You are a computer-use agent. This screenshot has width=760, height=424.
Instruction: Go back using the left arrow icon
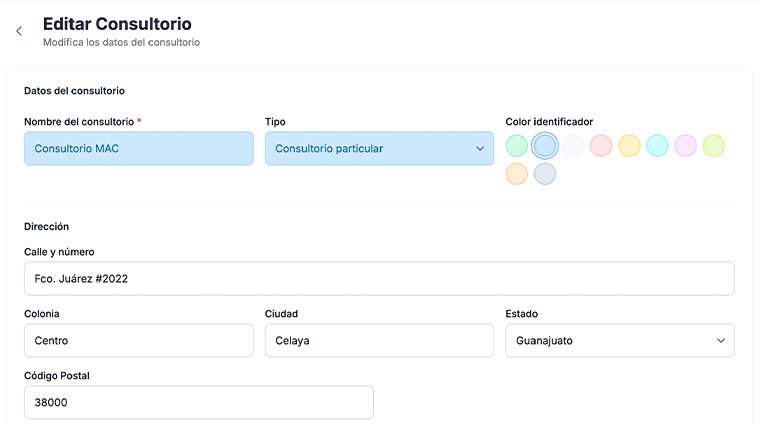click(19, 31)
